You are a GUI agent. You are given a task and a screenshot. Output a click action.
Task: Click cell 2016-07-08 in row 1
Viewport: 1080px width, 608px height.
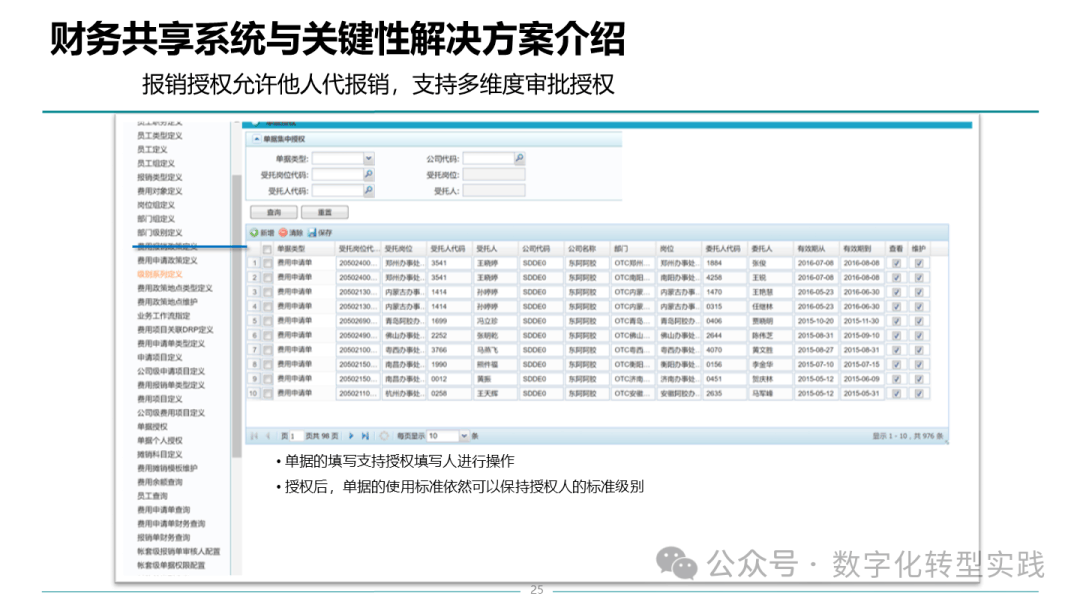click(x=816, y=263)
